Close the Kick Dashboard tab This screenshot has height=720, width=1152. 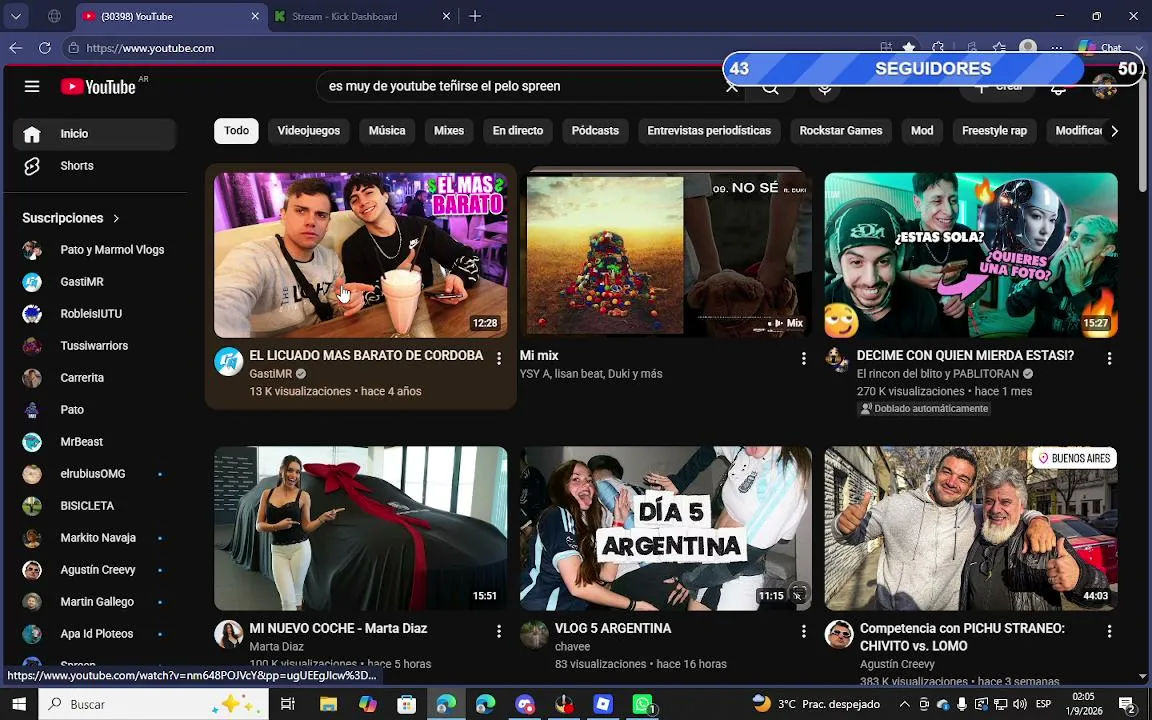(446, 16)
